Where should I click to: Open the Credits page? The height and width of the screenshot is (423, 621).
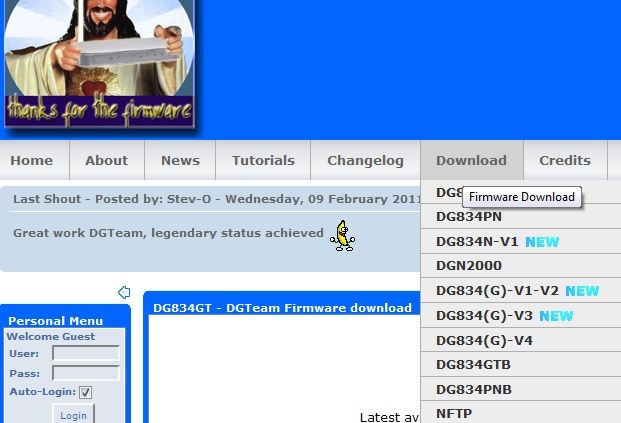point(564,160)
